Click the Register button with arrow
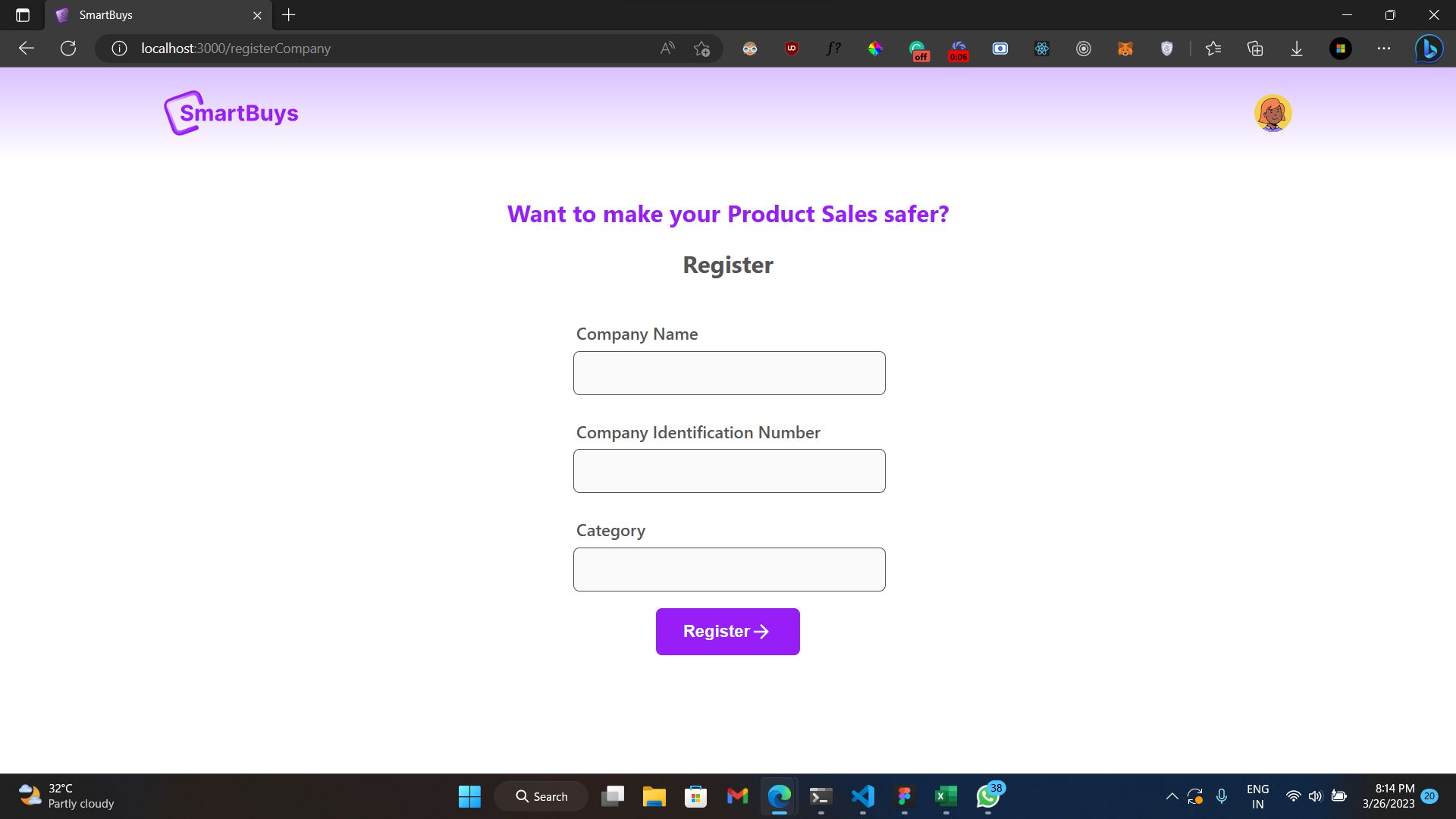1456x819 pixels. 728,631
